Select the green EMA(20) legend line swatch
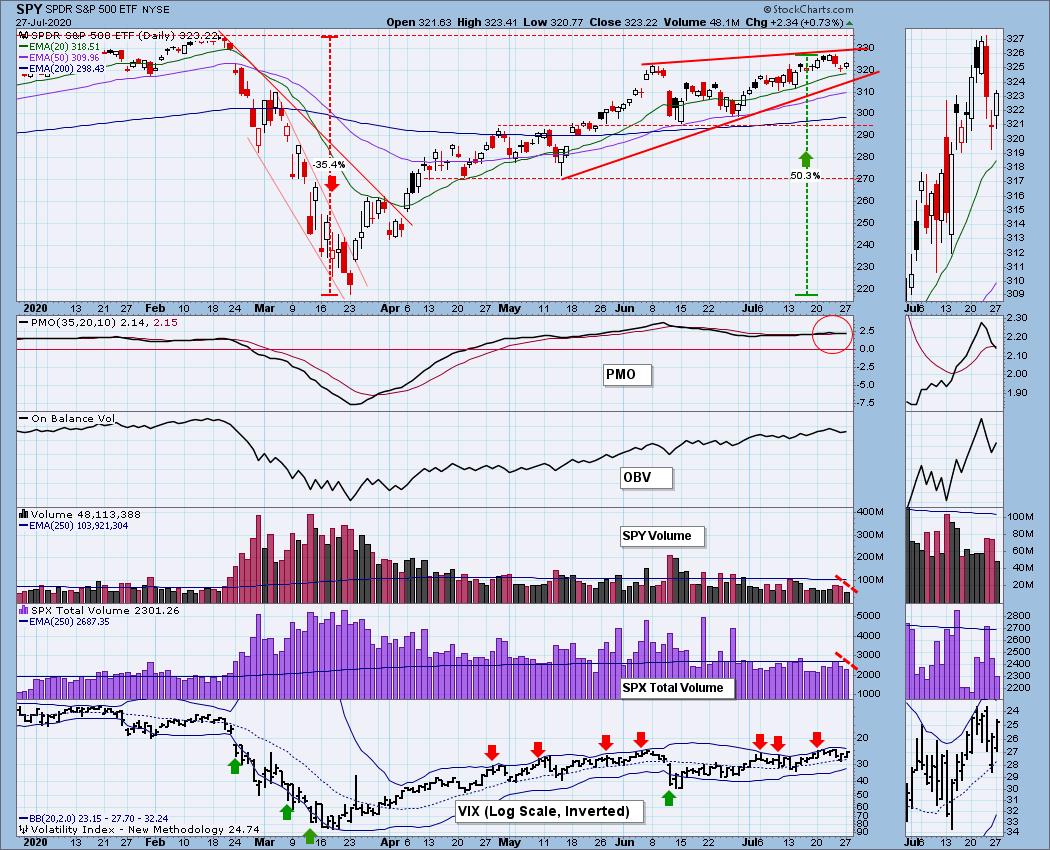The height and width of the screenshot is (850, 1050). (24, 47)
